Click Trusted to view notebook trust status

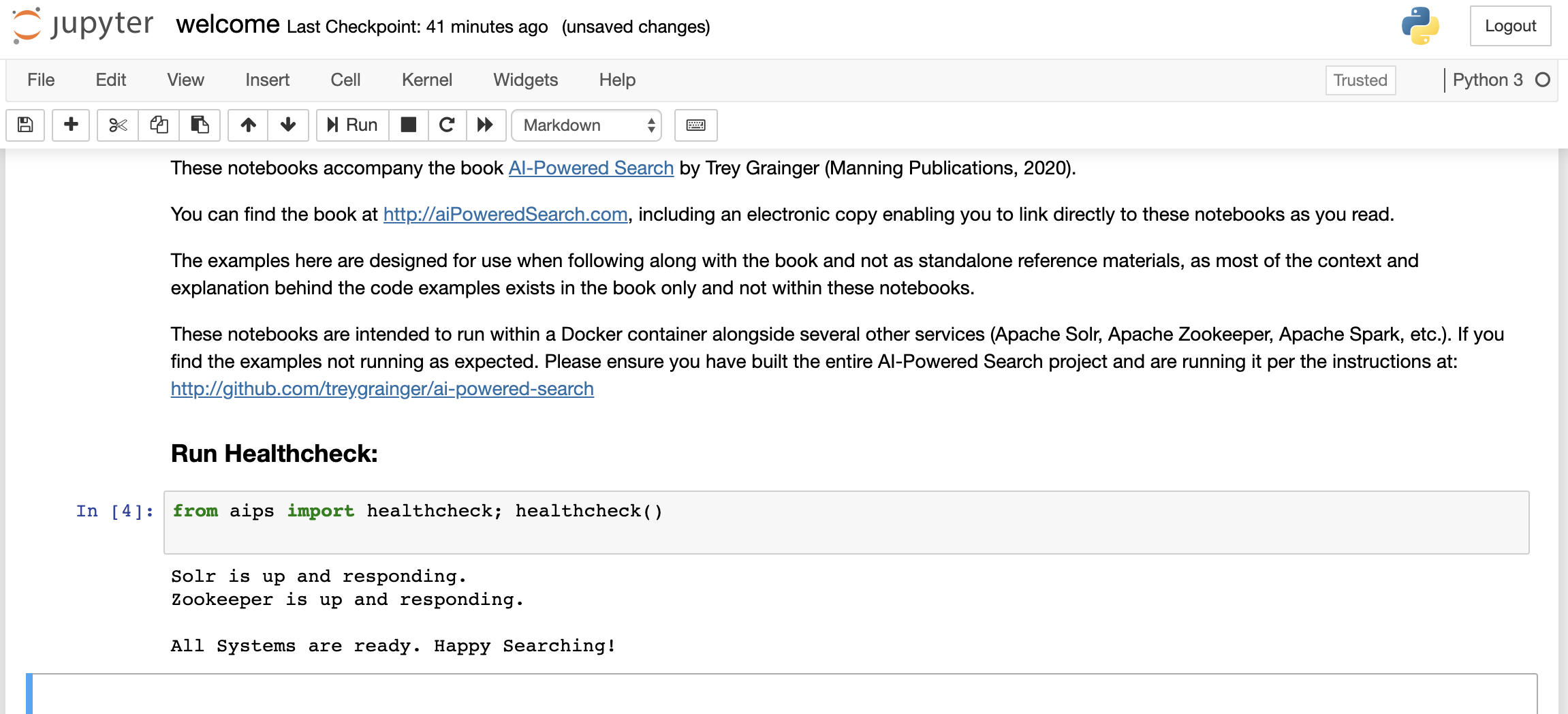[x=1360, y=80]
